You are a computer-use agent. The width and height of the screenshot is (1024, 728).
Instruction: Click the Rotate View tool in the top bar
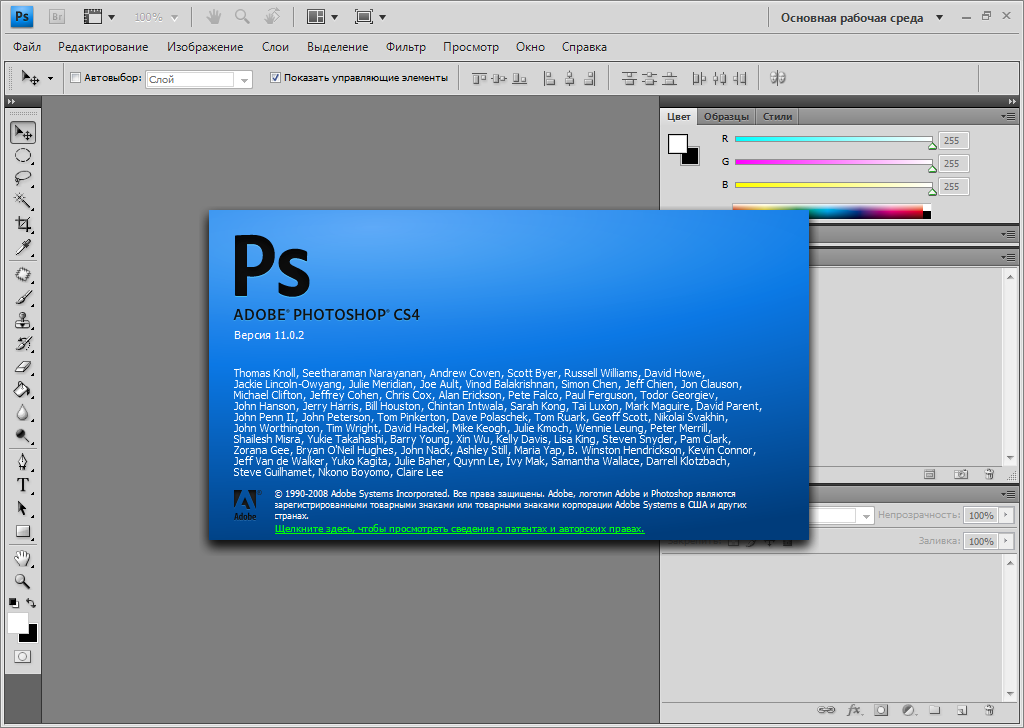click(272, 17)
